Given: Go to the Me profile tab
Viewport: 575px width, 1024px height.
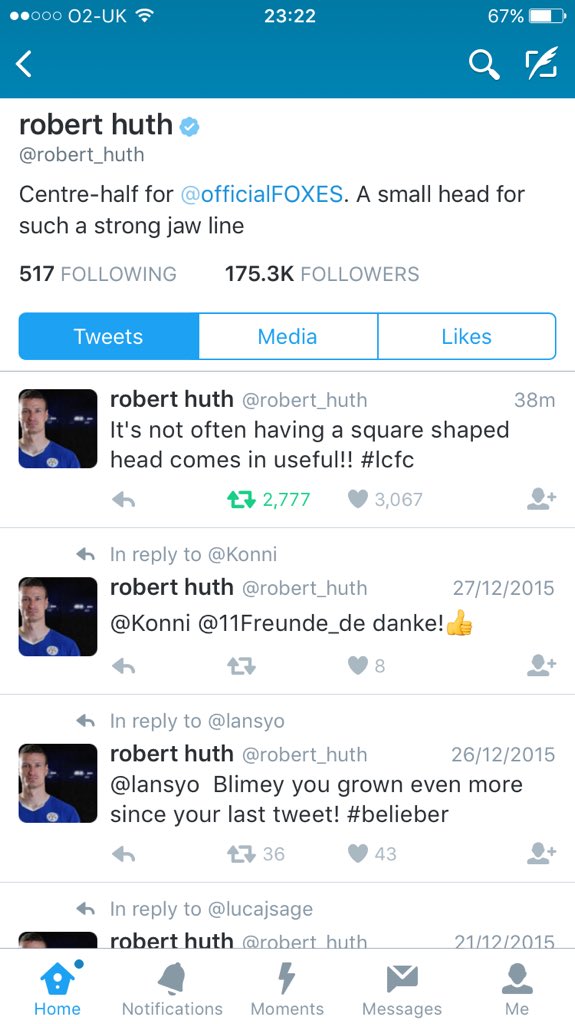Looking at the screenshot, I should pos(517,988).
